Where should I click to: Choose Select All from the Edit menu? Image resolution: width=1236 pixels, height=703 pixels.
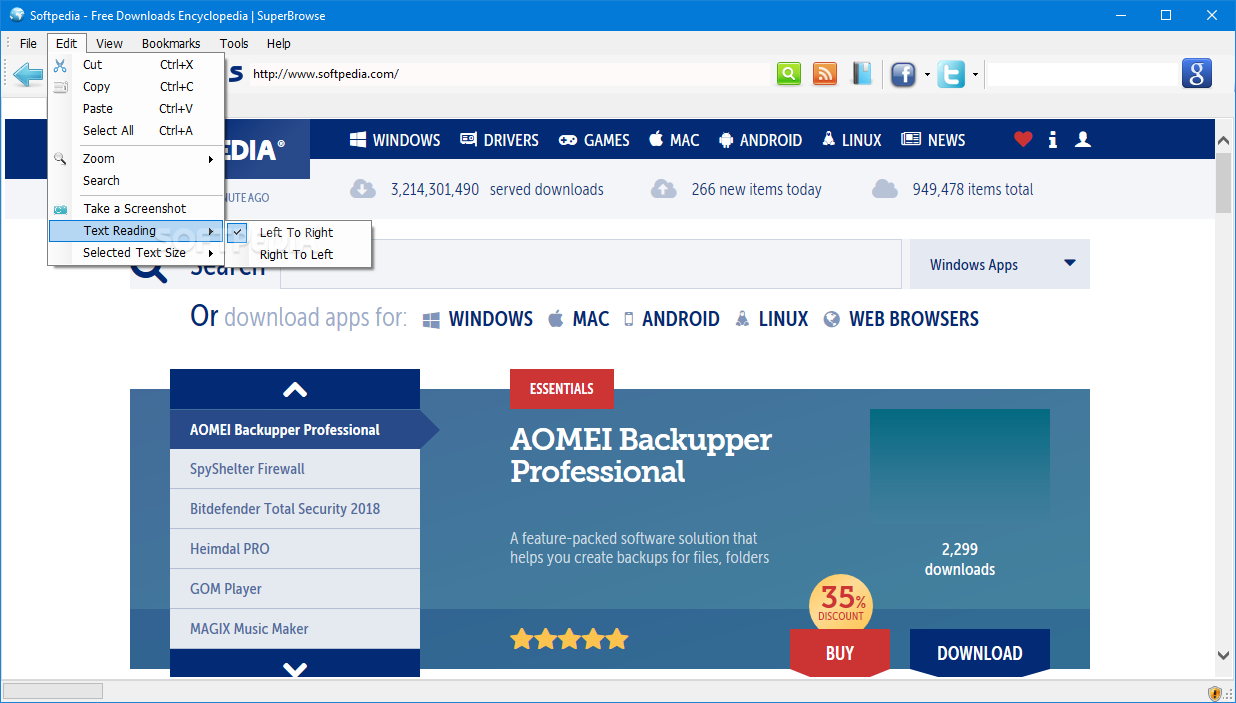pos(136,131)
